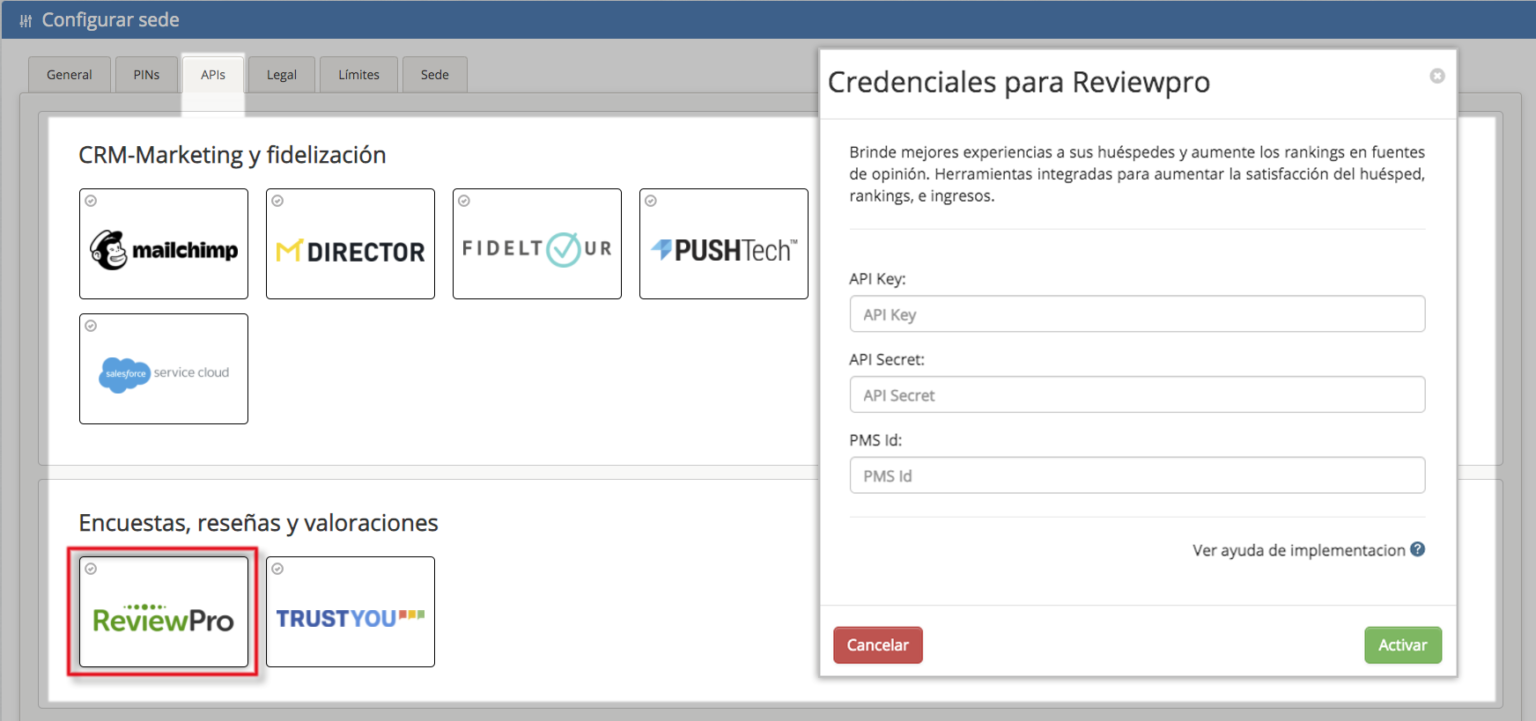Click the Cancelar button
The height and width of the screenshot is (721, 1536).
coord(877,645)
